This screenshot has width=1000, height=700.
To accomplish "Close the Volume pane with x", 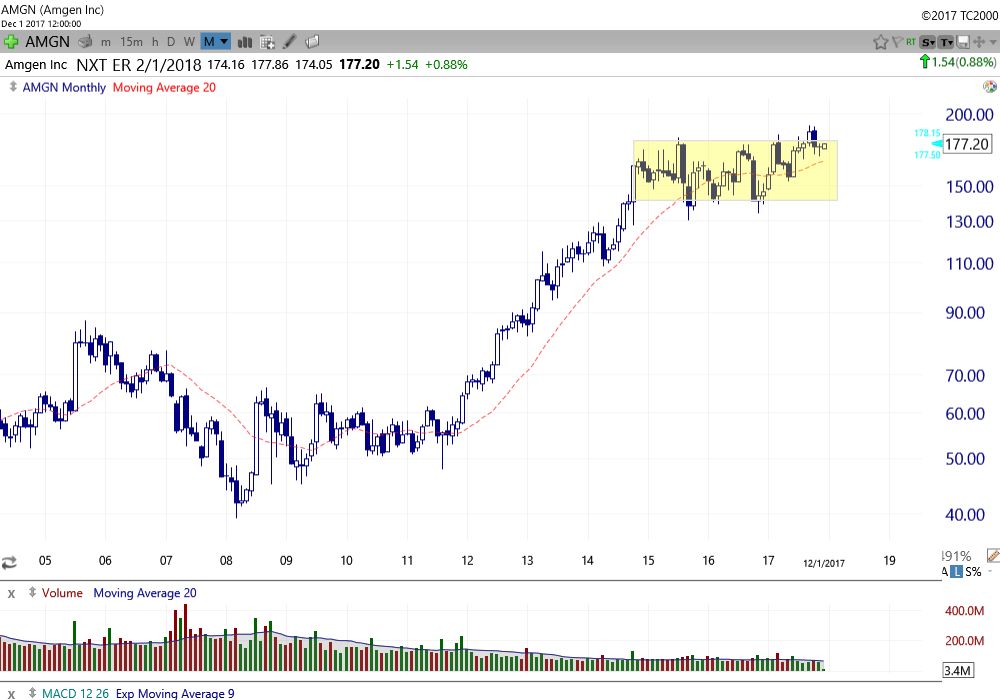I will [12, 593].
